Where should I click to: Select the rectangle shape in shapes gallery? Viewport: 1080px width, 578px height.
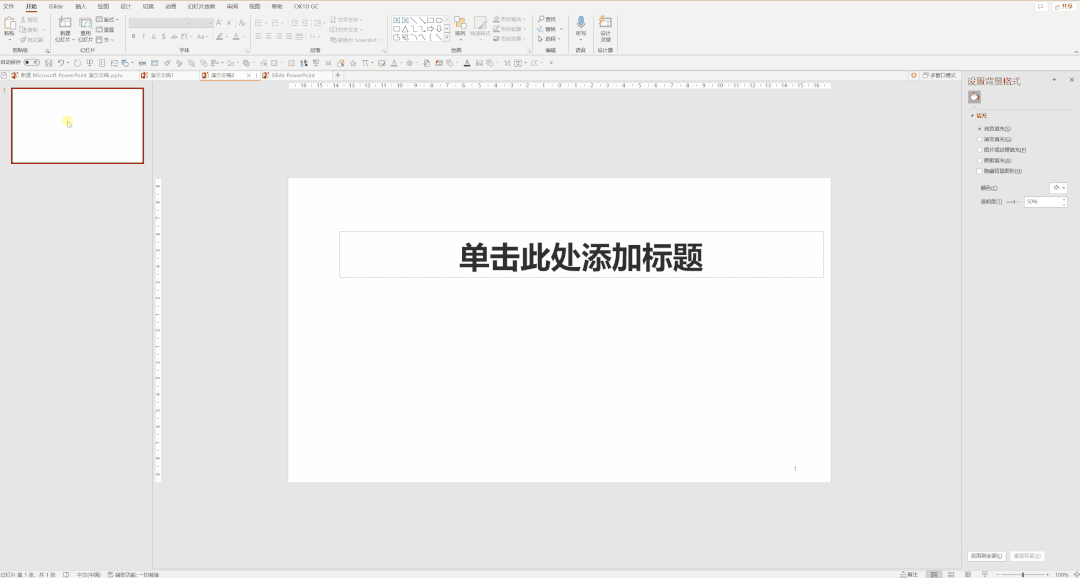tap(430, 20)
